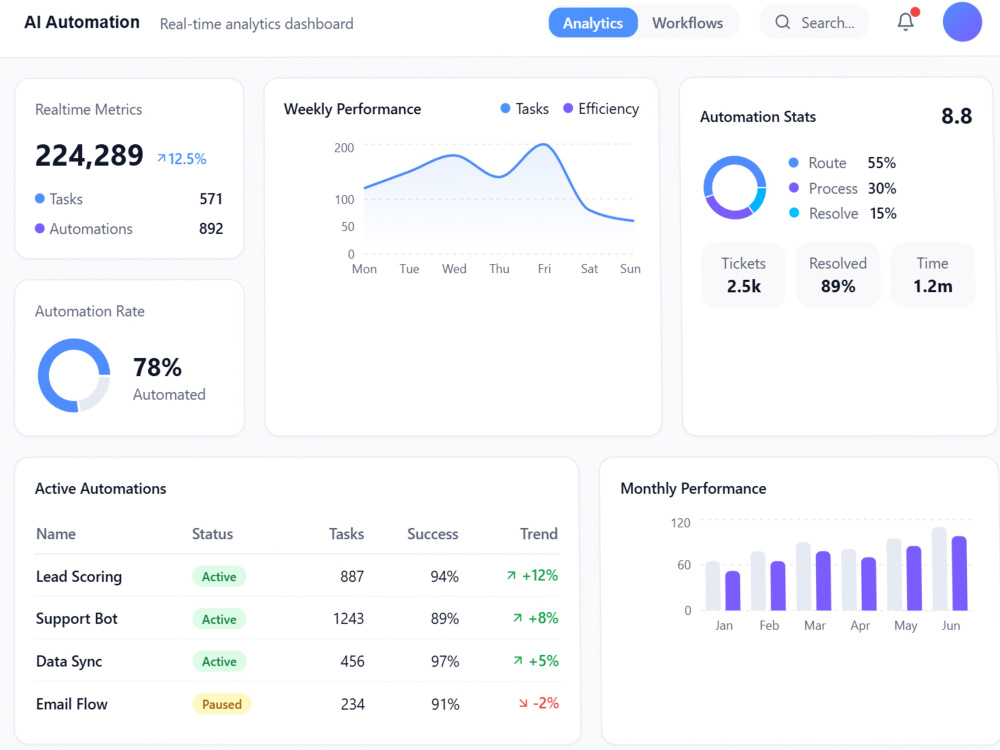Image resolution: width=1000 pixels, height=750 pixels.
Task: Click the Monthly Performance heading
Action: (x=693, y=489)
